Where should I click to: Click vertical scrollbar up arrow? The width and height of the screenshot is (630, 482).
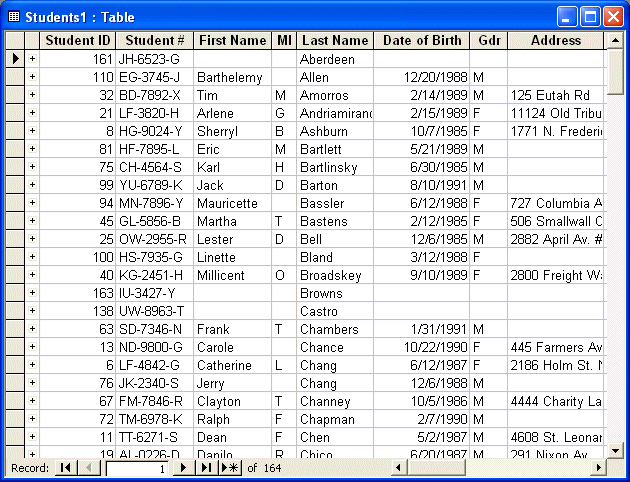[x=615, y=40]
